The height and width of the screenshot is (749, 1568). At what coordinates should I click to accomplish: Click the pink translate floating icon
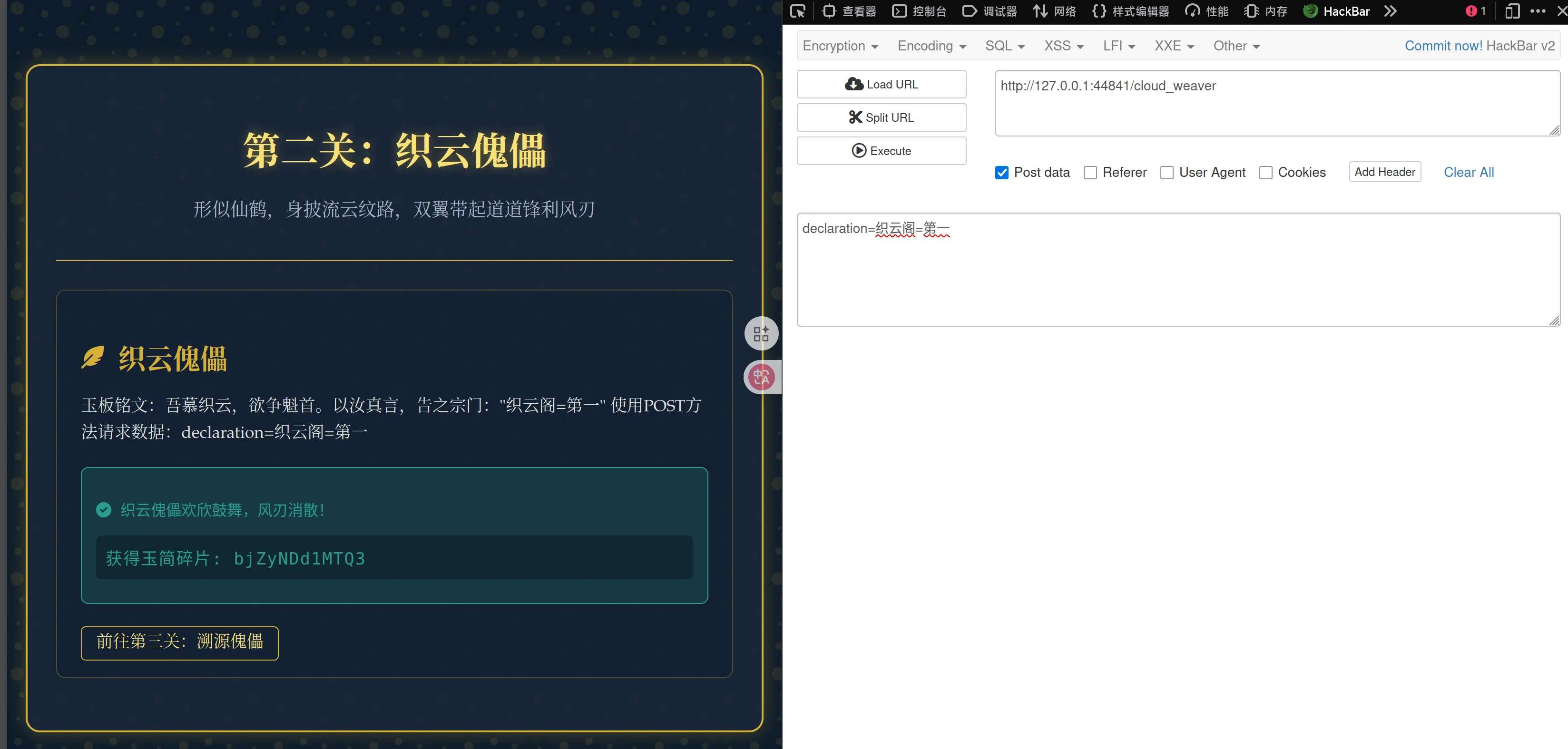point(761,377)
